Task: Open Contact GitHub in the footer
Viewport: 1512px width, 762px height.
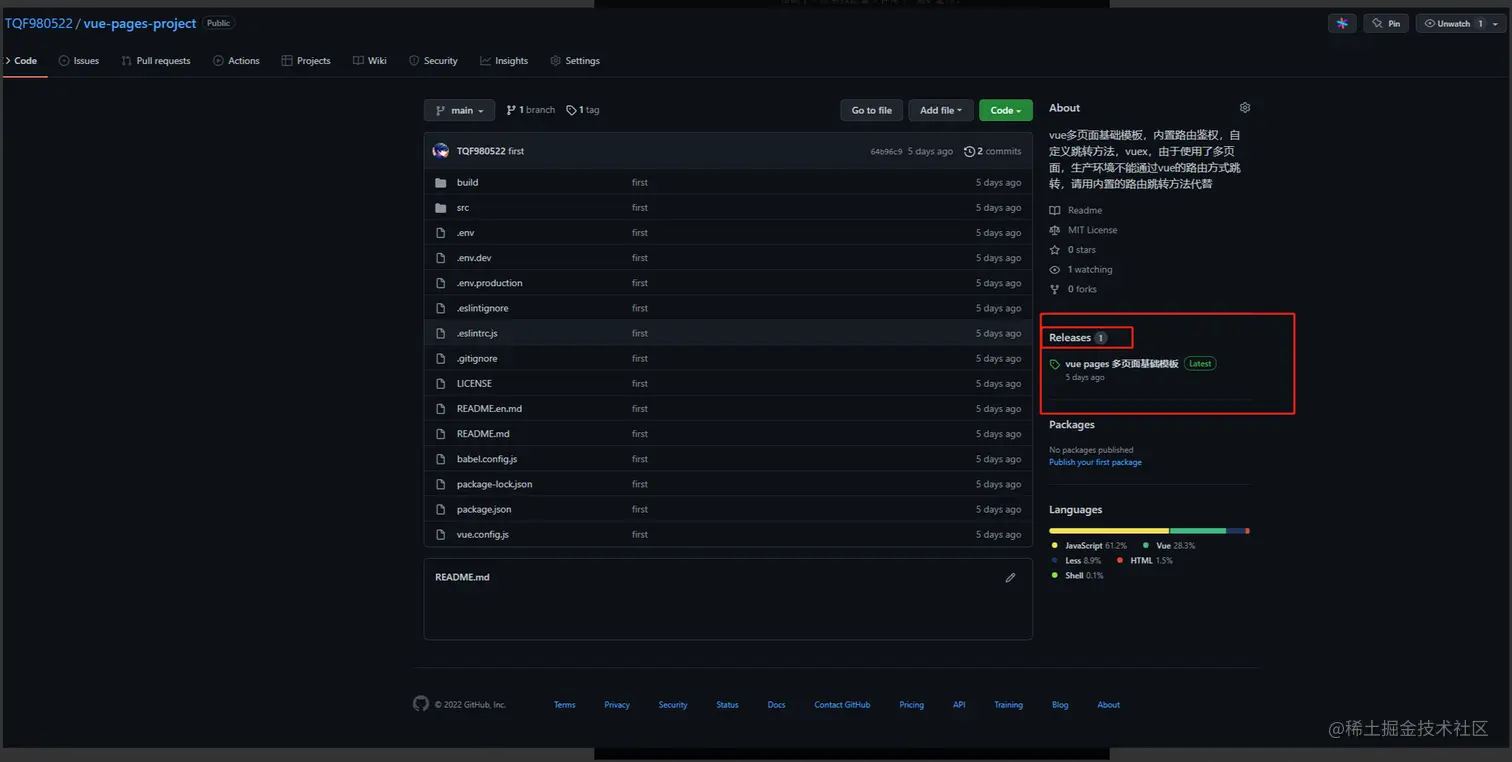Action: pyautogui.click(x=842, y=705)
